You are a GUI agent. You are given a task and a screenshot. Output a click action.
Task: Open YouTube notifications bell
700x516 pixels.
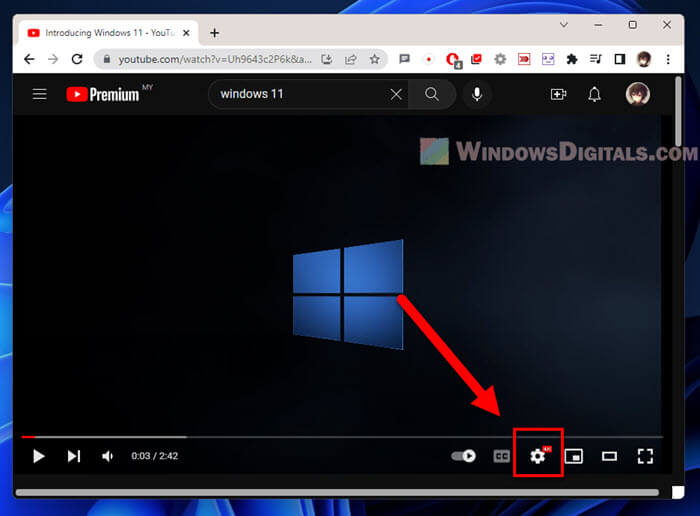tap(595, 94)
